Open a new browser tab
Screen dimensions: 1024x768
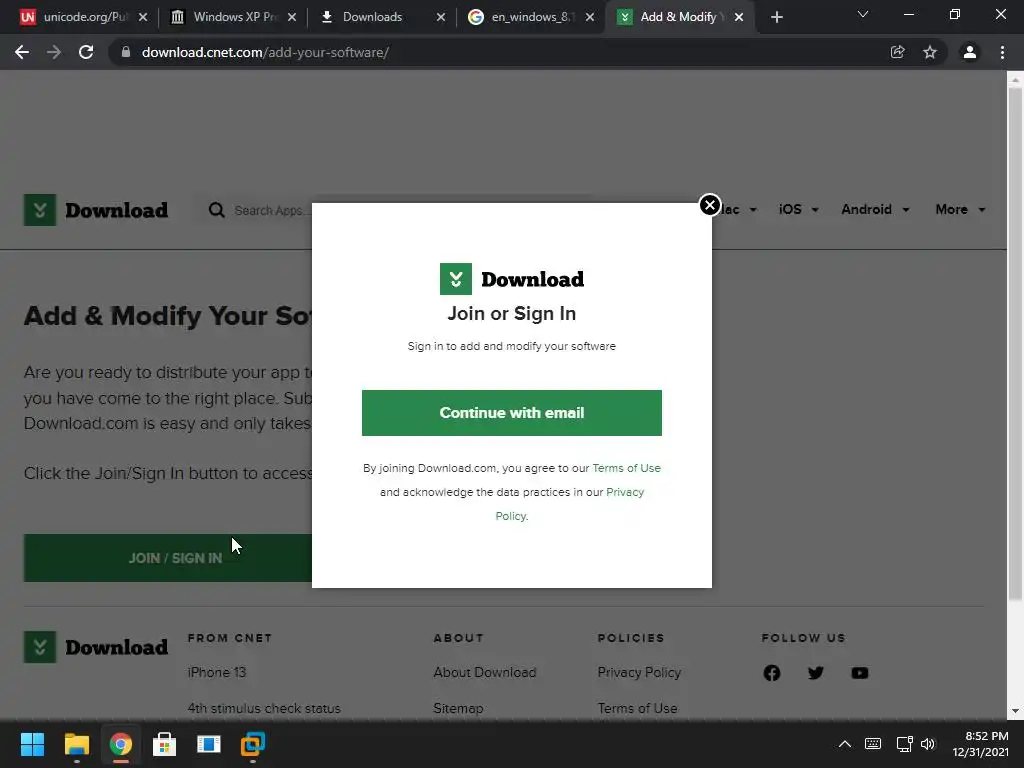(x=776, y=17)
